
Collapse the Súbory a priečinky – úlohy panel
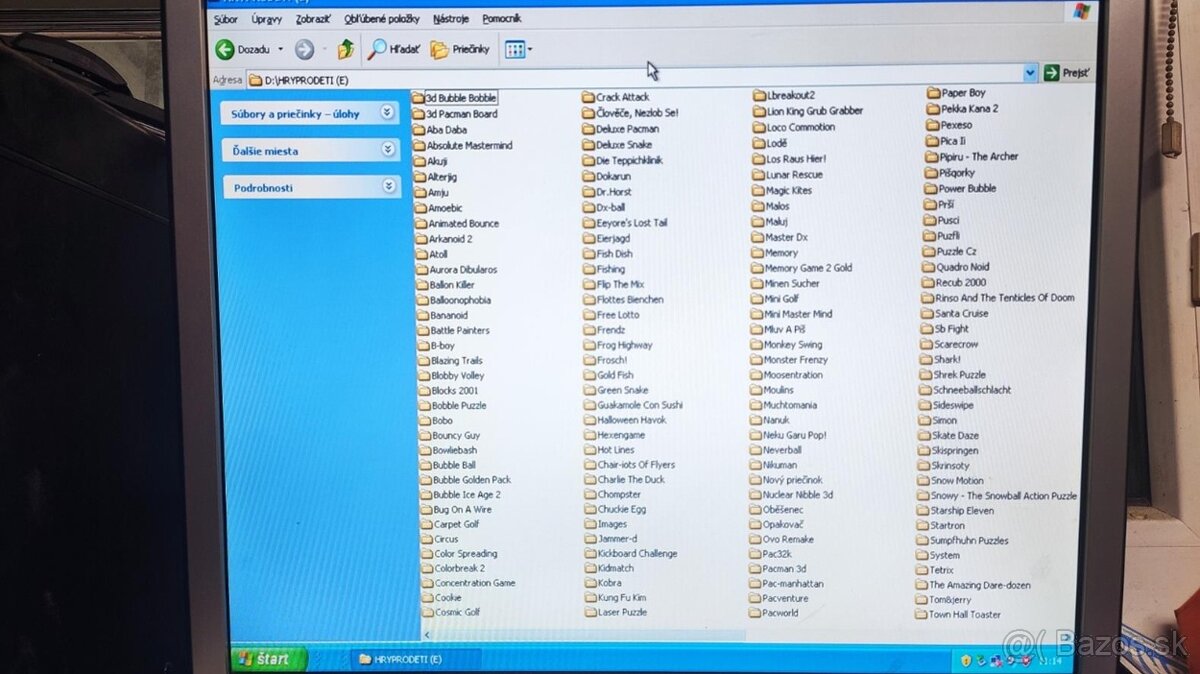tap(387, 113)
